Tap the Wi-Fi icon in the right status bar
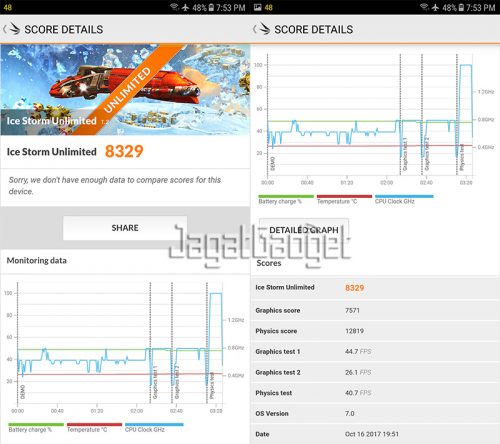The height and width of the screenshot is (444, 500). coord(424,7)
